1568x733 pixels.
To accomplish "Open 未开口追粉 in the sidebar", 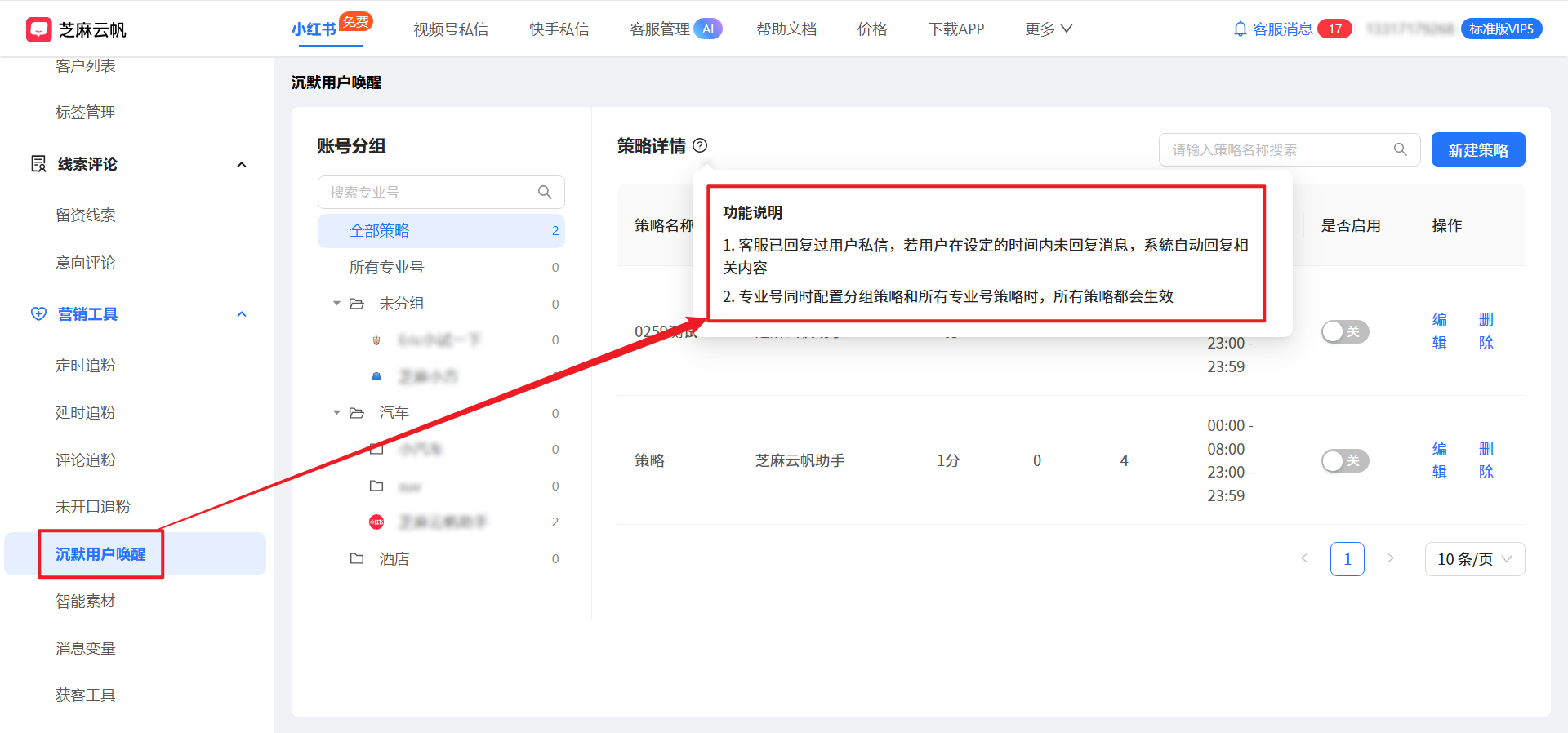I will (x=93, y=507).
